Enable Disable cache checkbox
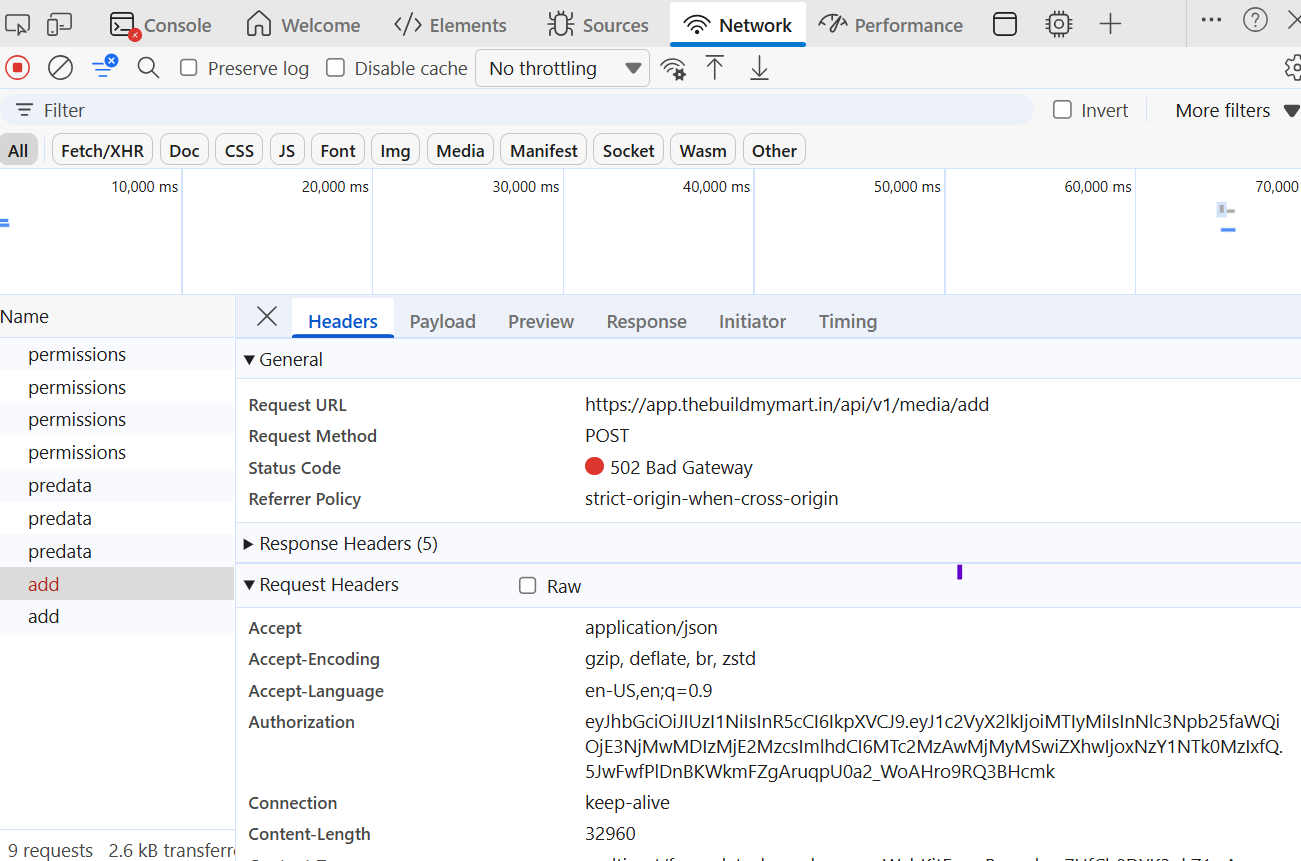The height and width of the screenshot is (861, 1301). click(336, 68)
